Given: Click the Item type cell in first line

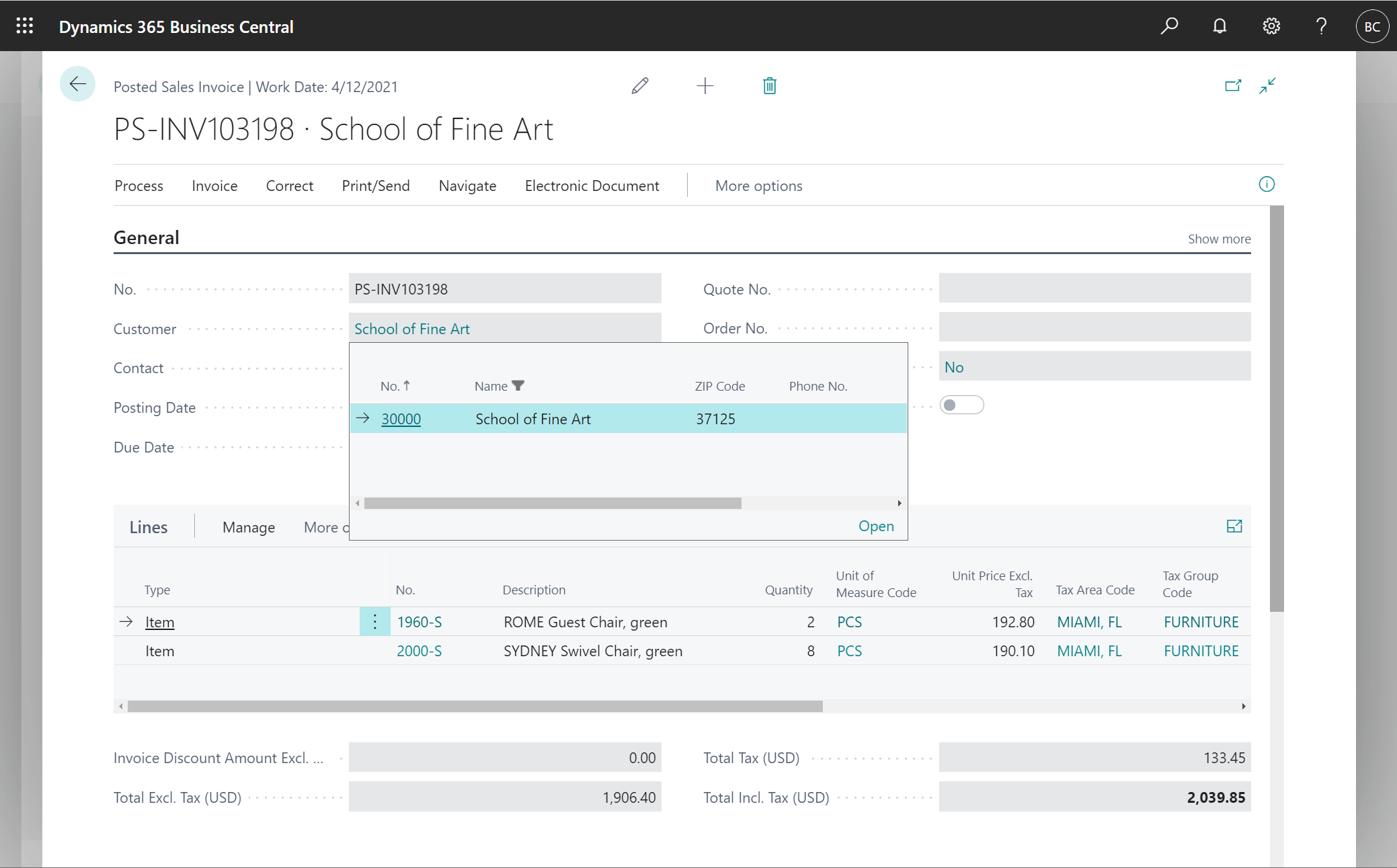Looking at the screenshot, I should pos(159,623).
